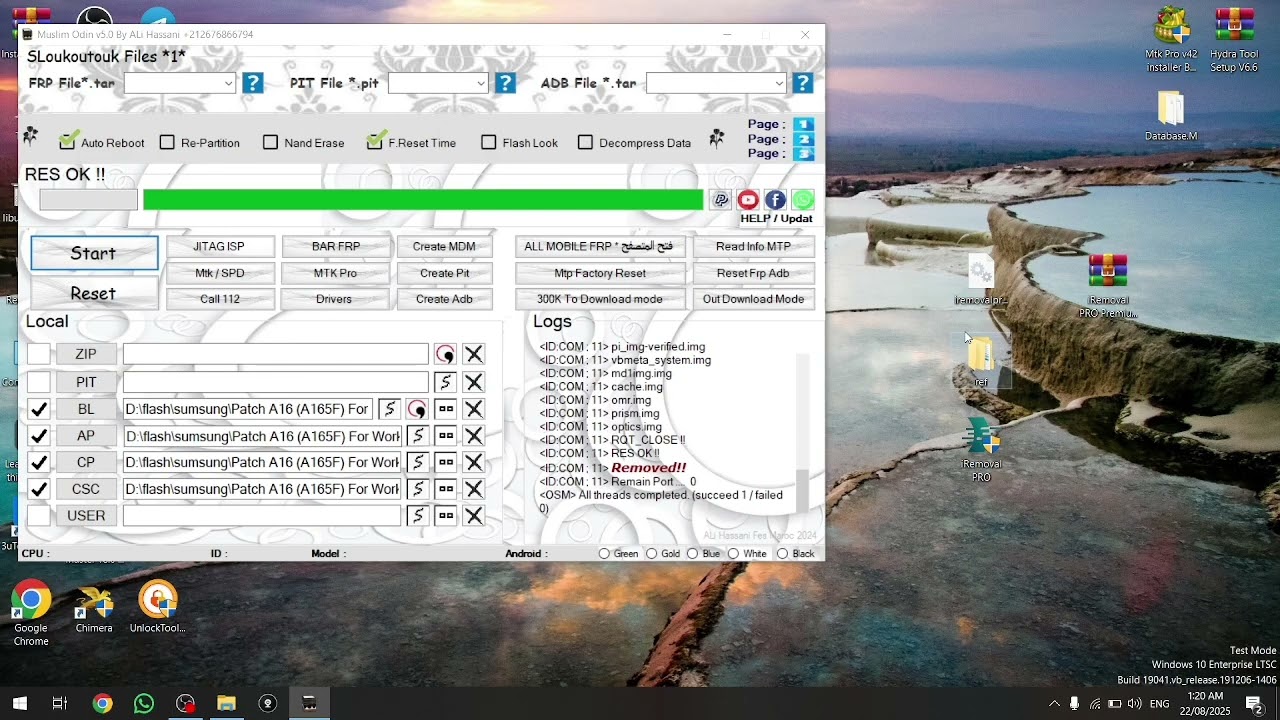Click the 300K To Download mode button

pos(600,299)
